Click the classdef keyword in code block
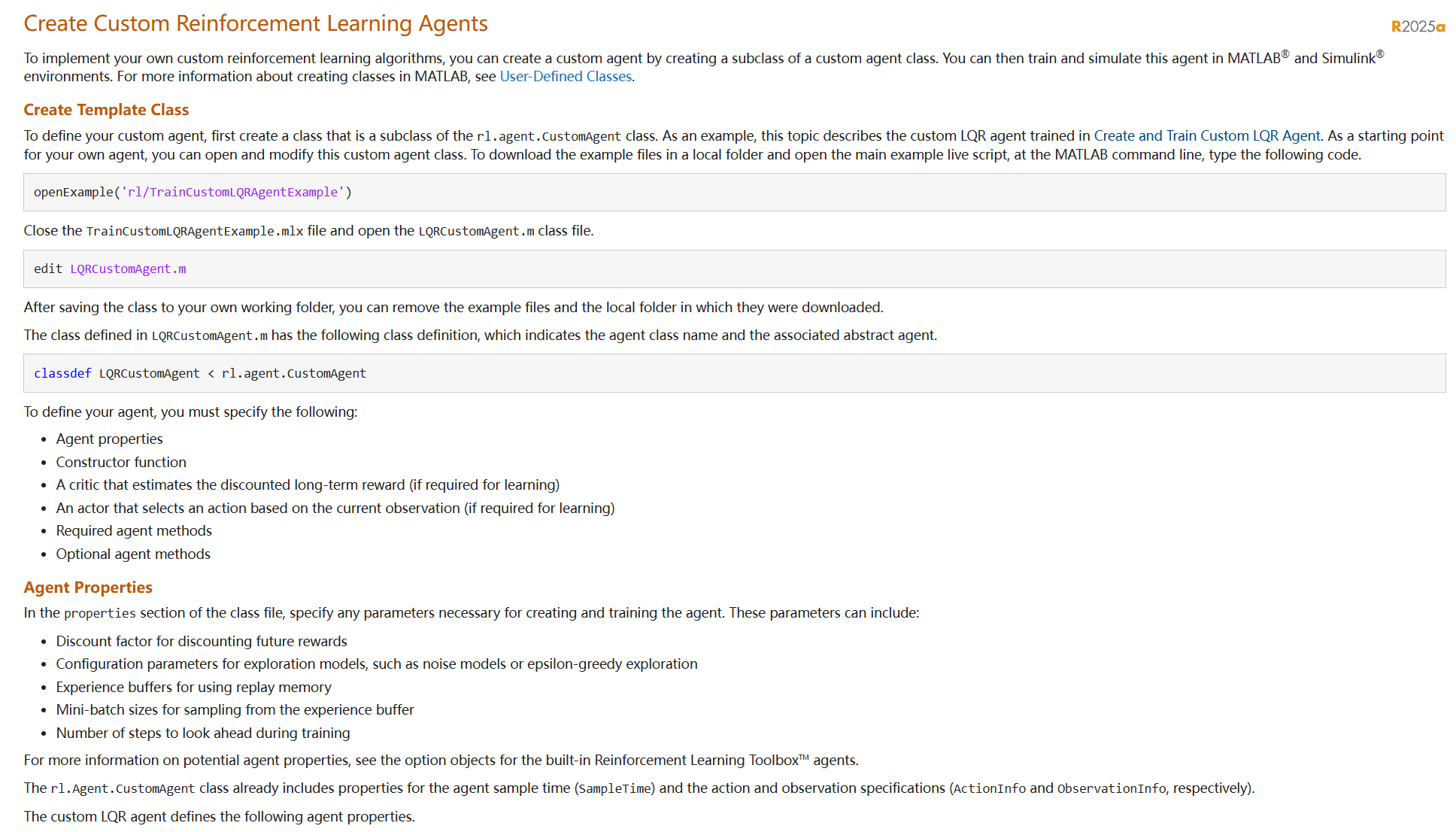This screenshot has height=832, width=1456. point(62,374)
